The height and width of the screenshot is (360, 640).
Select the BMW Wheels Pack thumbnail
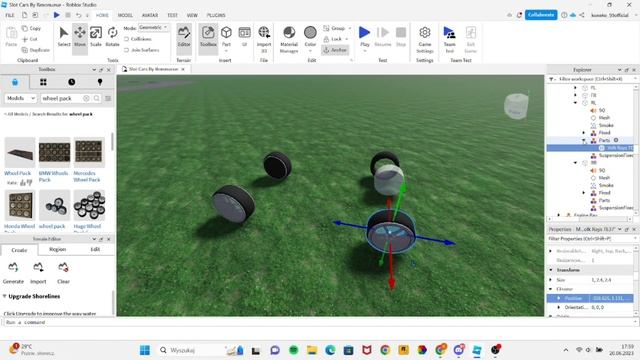[x=54, y=152]
